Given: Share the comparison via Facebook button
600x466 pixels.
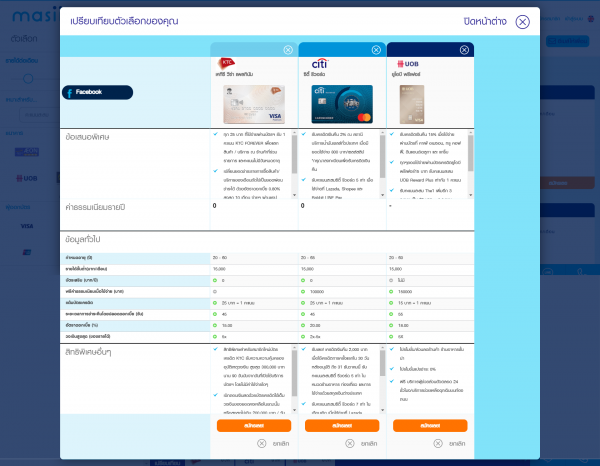Looking at the screenshot, I should (x=97, y=92).
